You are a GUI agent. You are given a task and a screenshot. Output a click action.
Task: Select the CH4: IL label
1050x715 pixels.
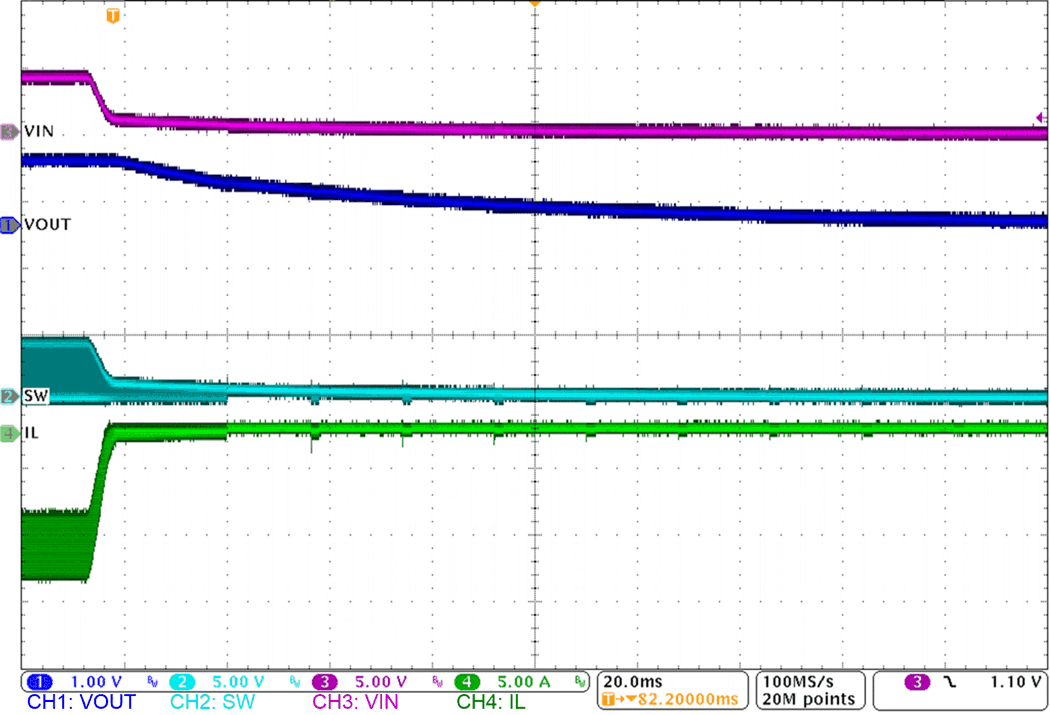click(491, 701)
